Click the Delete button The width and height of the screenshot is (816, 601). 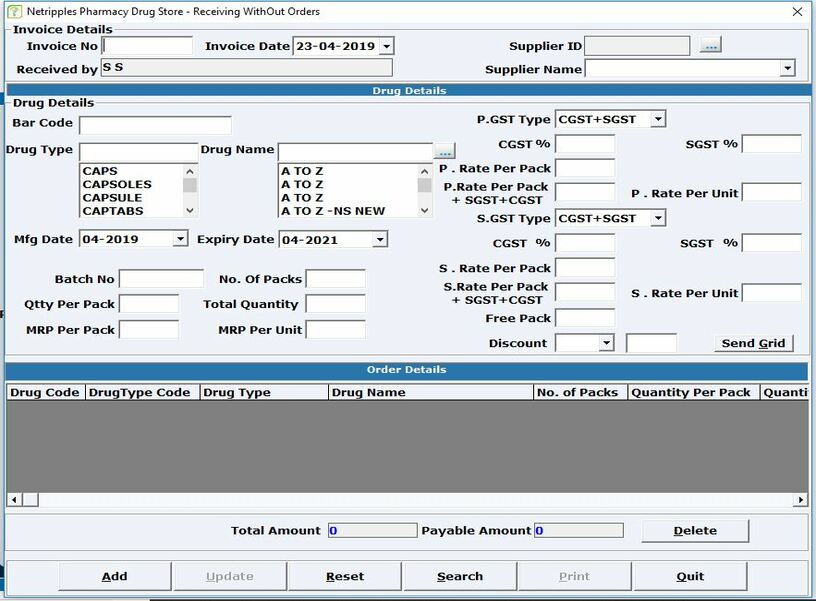(695, 531)
